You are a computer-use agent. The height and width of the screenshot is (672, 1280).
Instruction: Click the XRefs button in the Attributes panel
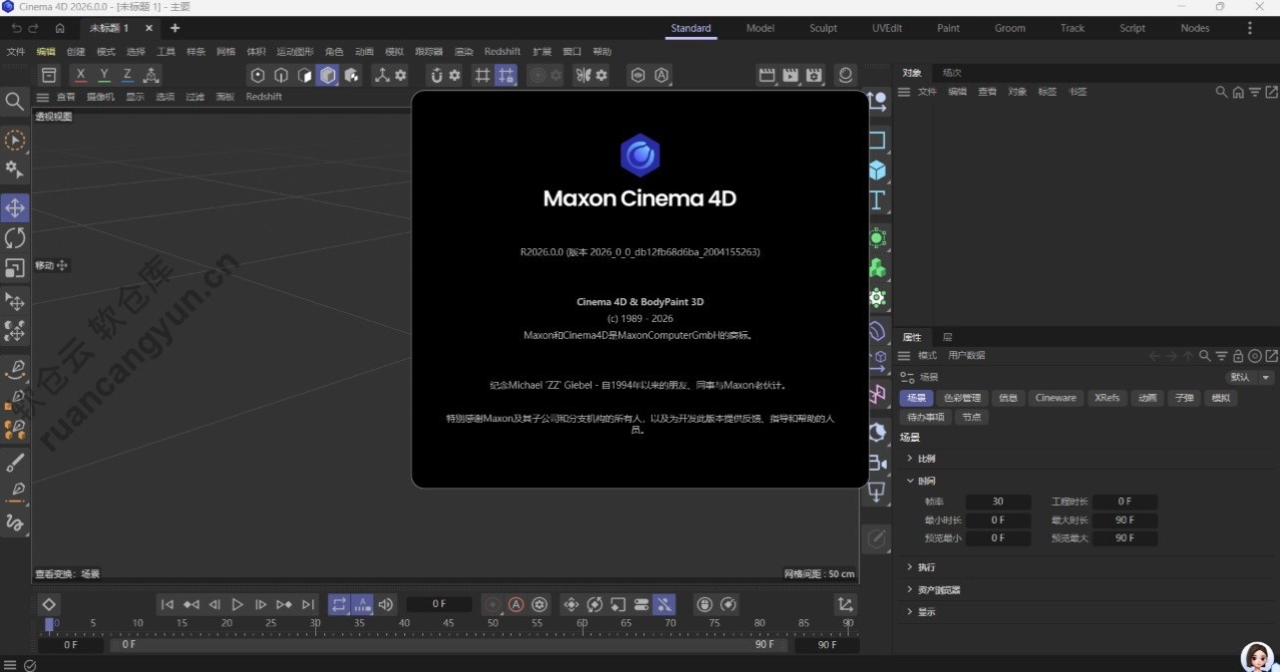(x=1107, y=397)
